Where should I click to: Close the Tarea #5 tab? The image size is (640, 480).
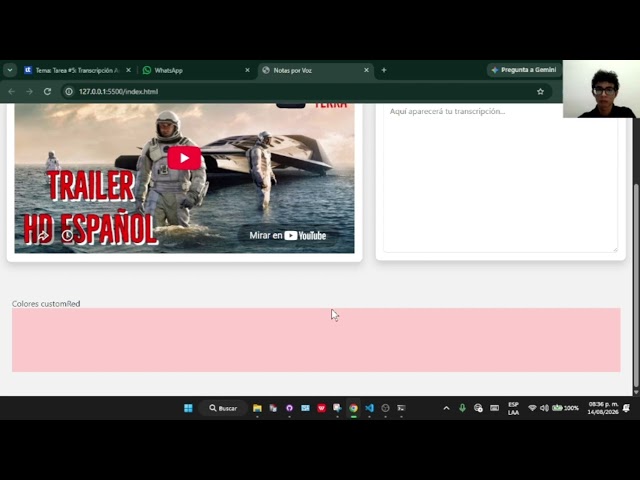click(128, 70)
